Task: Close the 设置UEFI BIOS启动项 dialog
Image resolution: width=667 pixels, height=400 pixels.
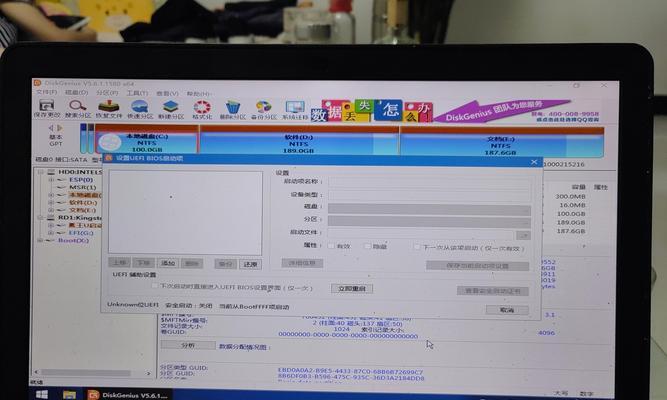Action: pyautogui.click(x=534, y=162)
